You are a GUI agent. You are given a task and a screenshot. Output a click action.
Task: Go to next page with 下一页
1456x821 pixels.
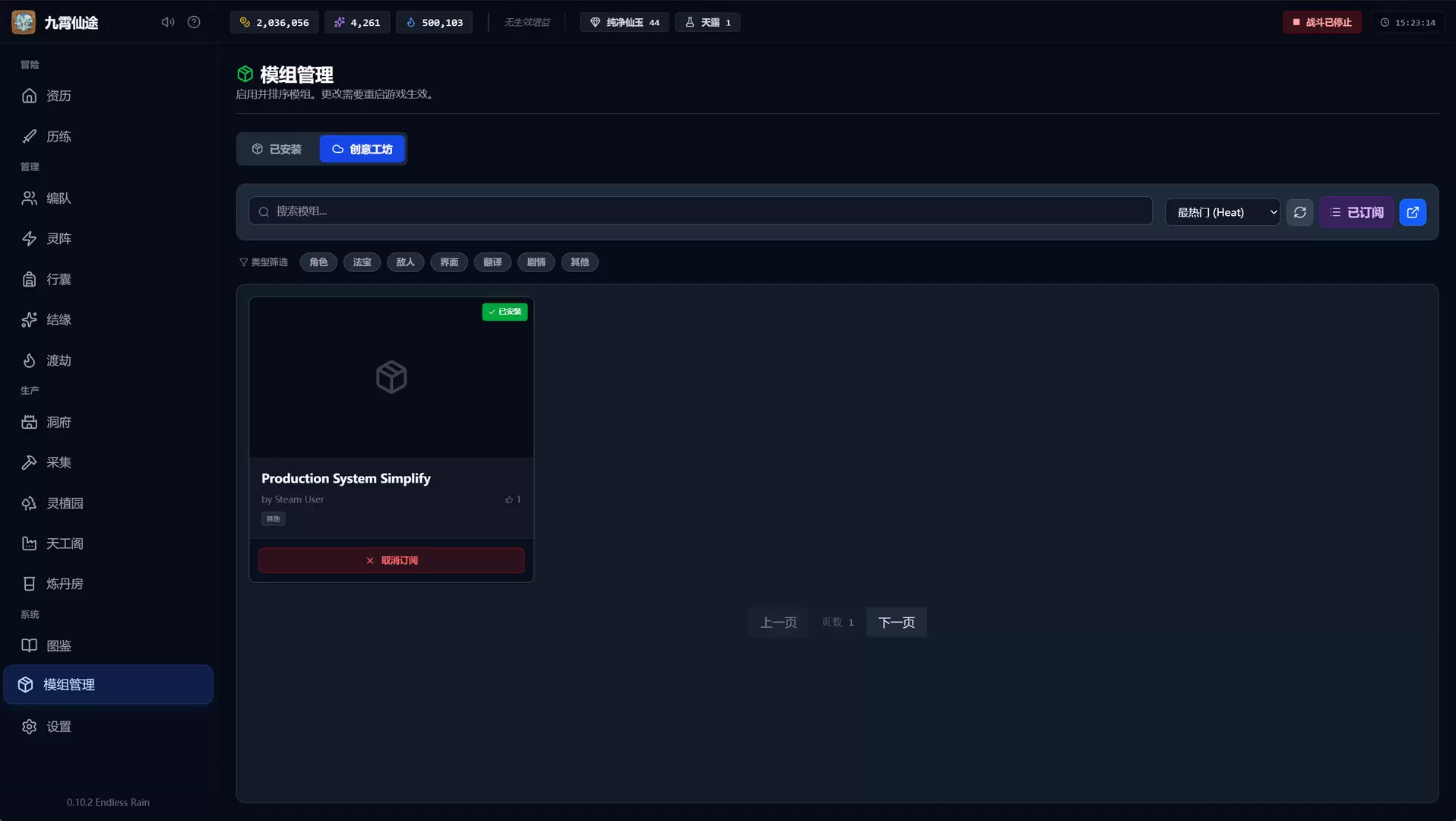coord(896,623)
